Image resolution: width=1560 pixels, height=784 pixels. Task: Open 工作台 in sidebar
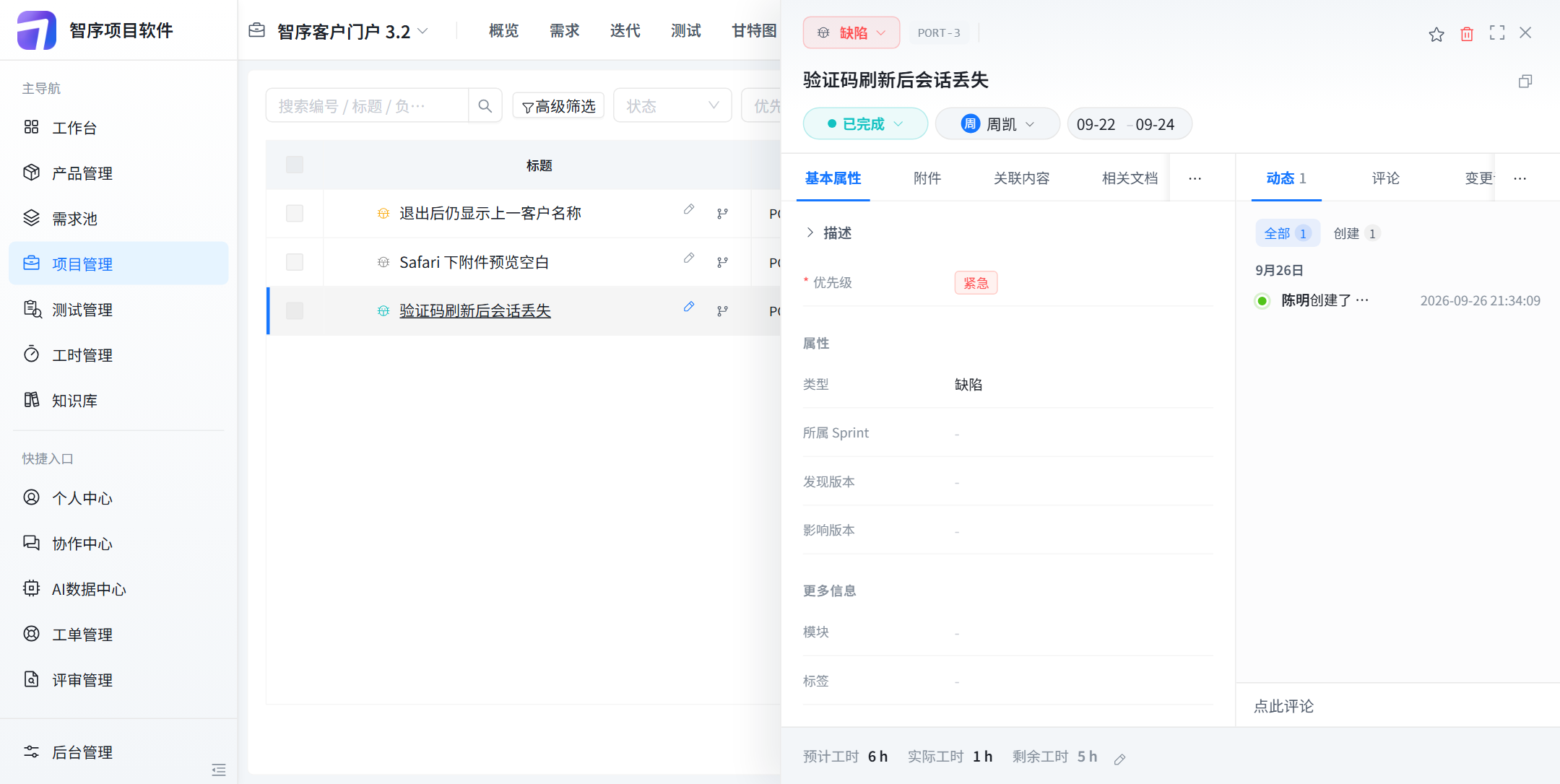point(118,128)
